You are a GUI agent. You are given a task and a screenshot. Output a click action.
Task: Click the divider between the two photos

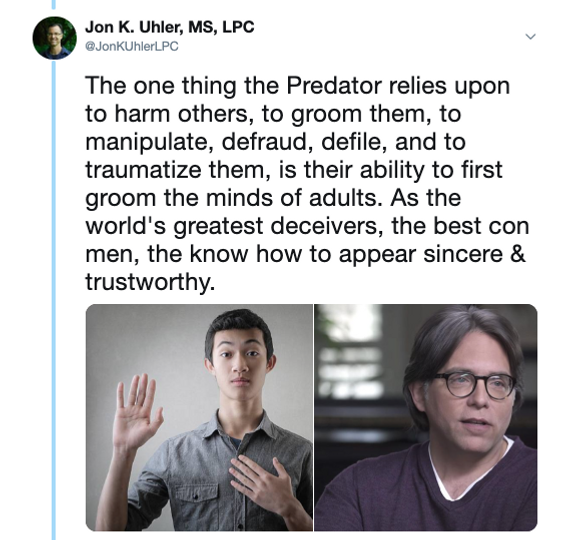[314, 417]
